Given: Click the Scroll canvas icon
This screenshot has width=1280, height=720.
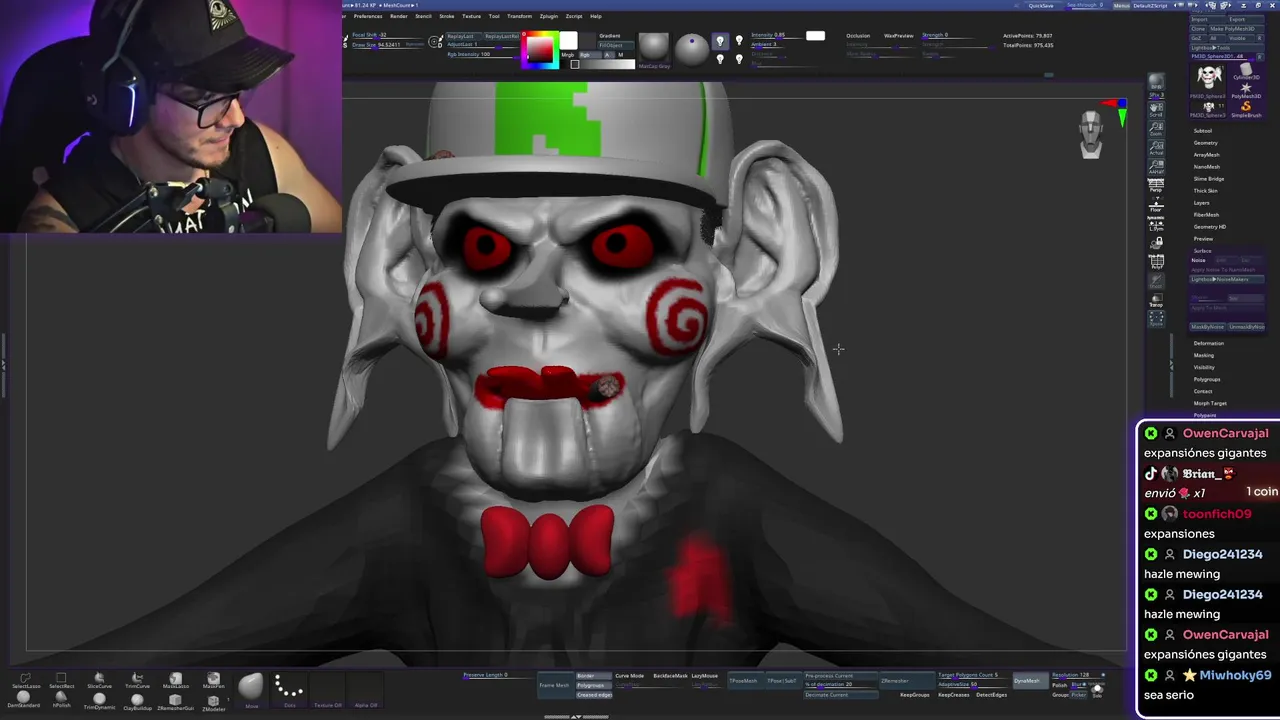Looking at the screenshot, I should click(x=1156, y=110).
